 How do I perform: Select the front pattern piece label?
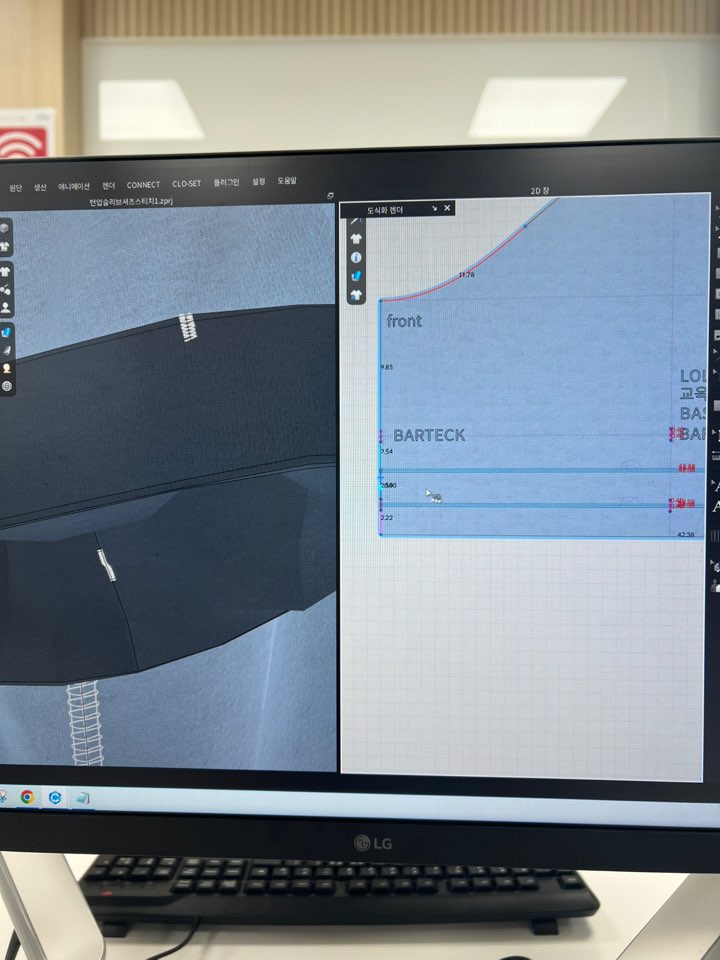tap(404, 321)
